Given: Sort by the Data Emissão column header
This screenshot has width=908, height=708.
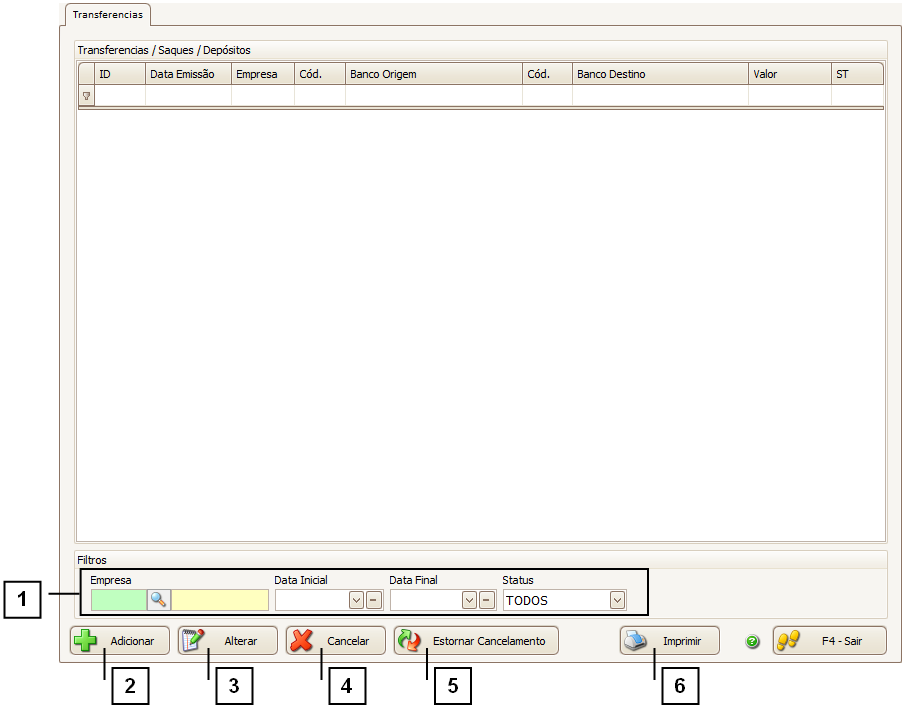Looking at the screenshot, I should point(188,74).
